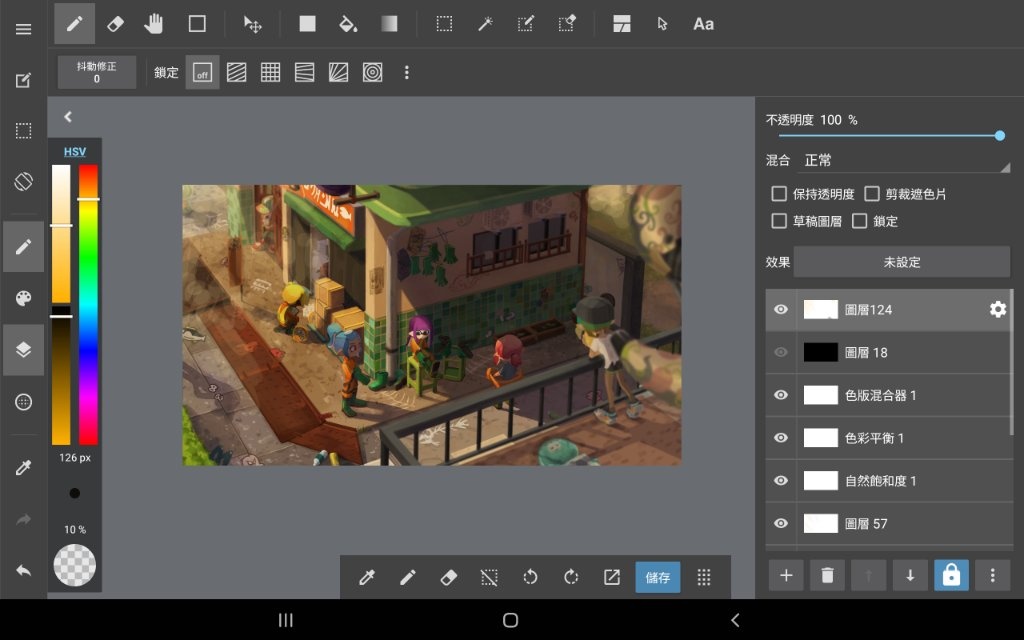1024x640 pixels.
Task: Move layer down with arrow button
Action: (910, 575)
